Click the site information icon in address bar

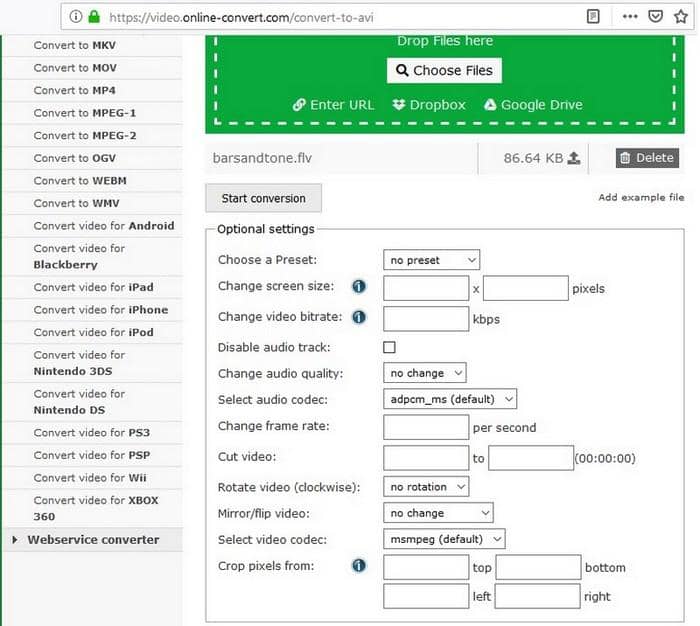click(76, 17)
